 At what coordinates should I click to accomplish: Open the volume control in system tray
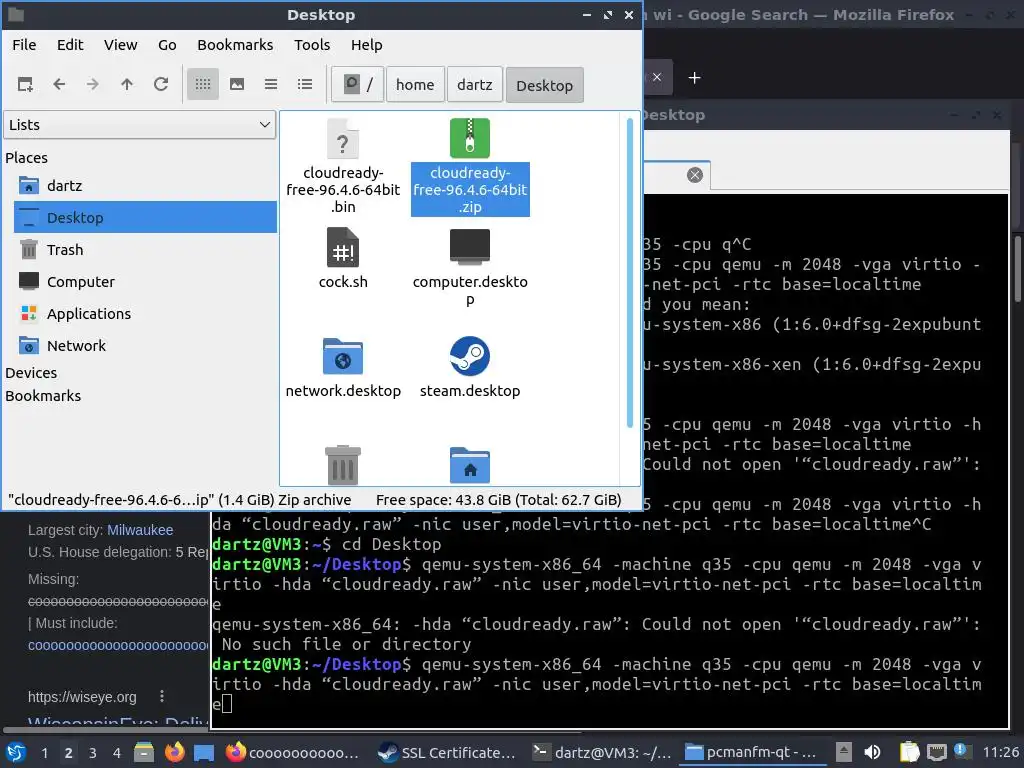point(872,753)
